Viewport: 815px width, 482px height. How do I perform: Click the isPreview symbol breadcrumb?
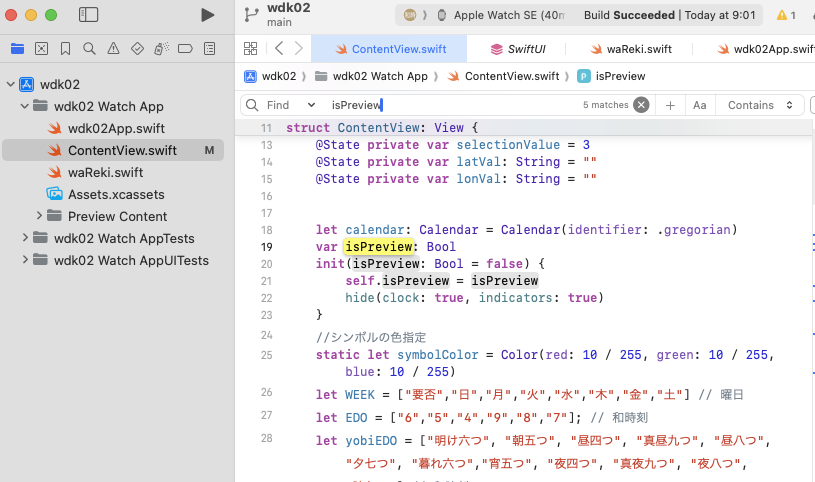[x=611, y=76]
